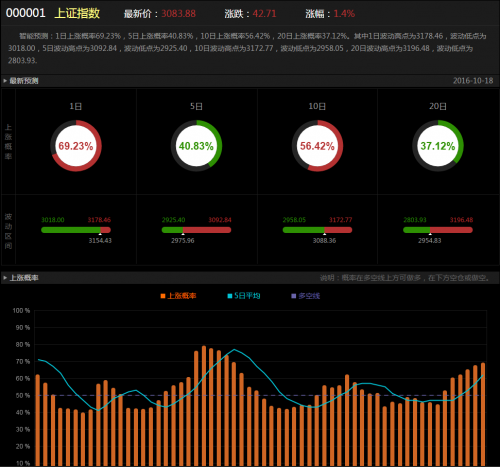Image resolution: width=500 pixels, height=467 pixels.
Task: Click the 上证指数 index name
Action: coord(77,13)
